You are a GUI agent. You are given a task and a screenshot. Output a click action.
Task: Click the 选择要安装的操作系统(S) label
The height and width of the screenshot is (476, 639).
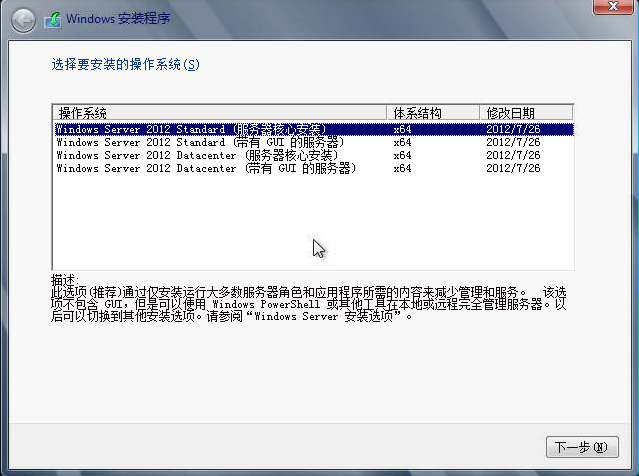click(x=125, y=64)
